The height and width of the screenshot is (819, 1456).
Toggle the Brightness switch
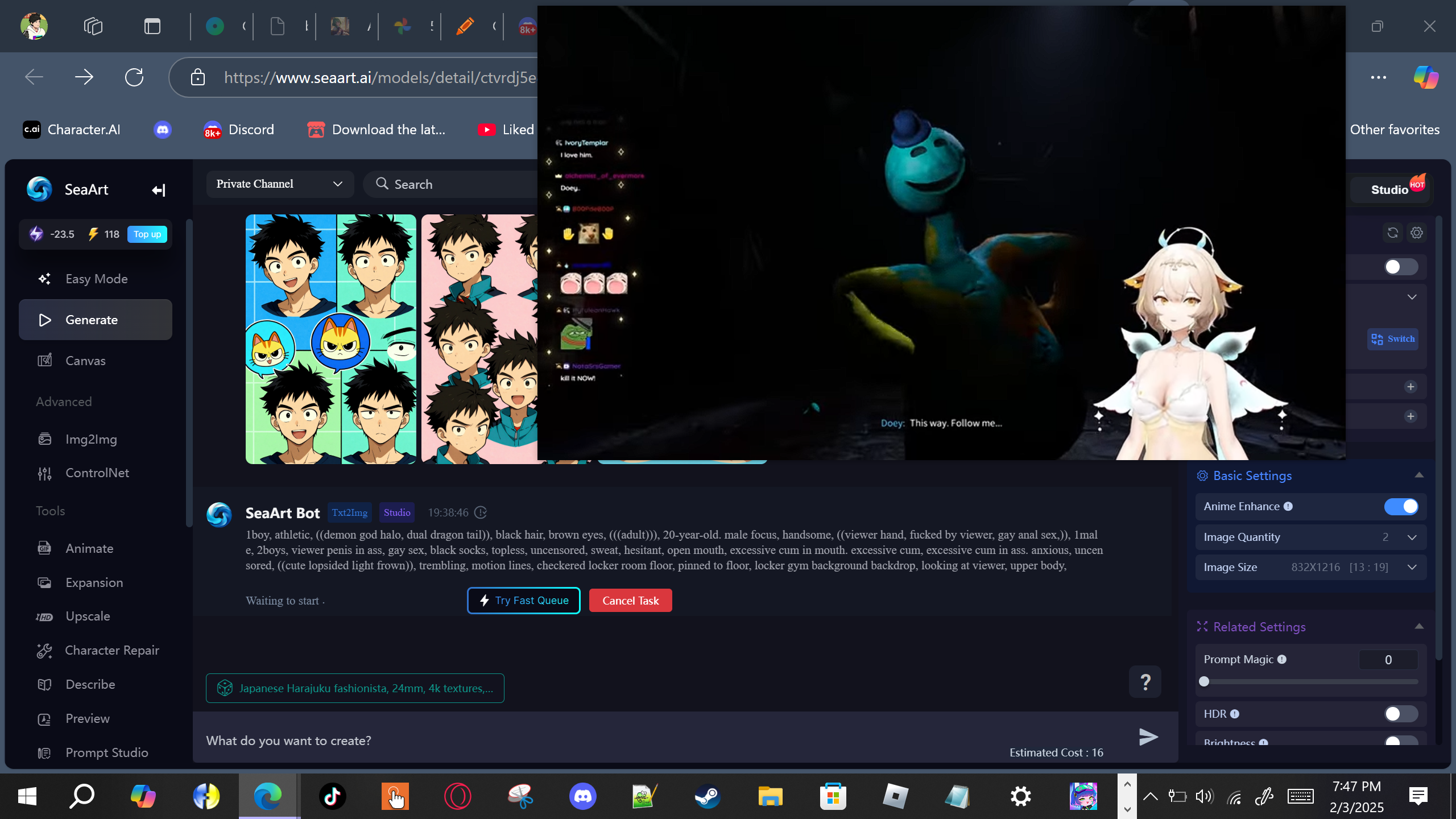tap(1401, 741)
